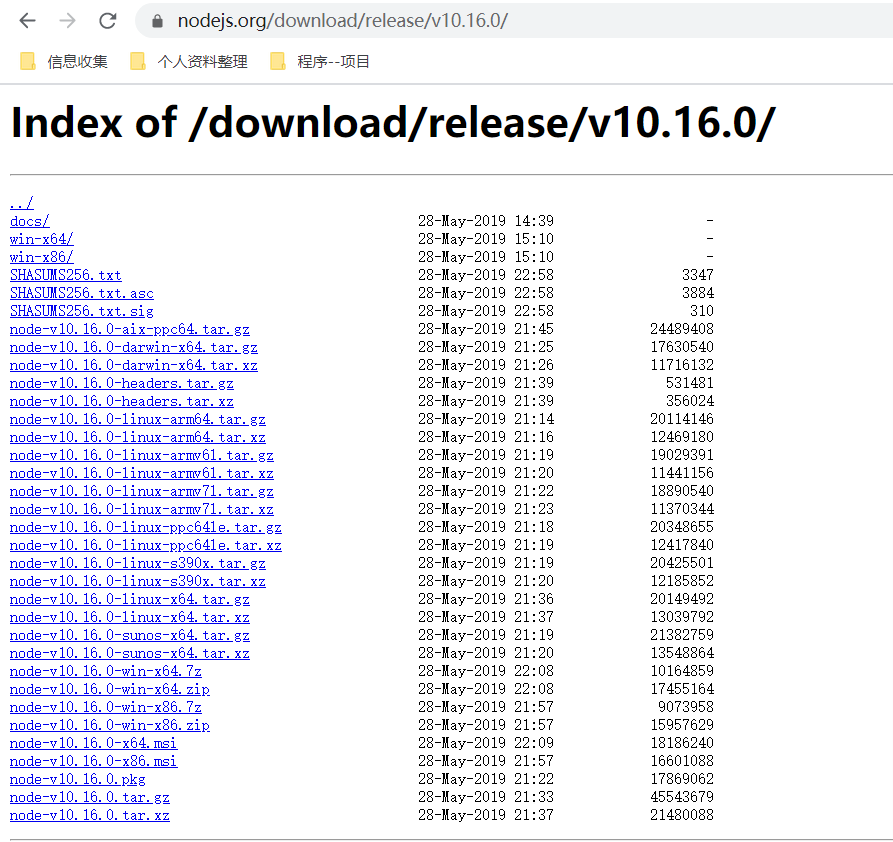The image size is (893, 842).
Task: Go to parent directory ../ link
Action: pos(22,203)
